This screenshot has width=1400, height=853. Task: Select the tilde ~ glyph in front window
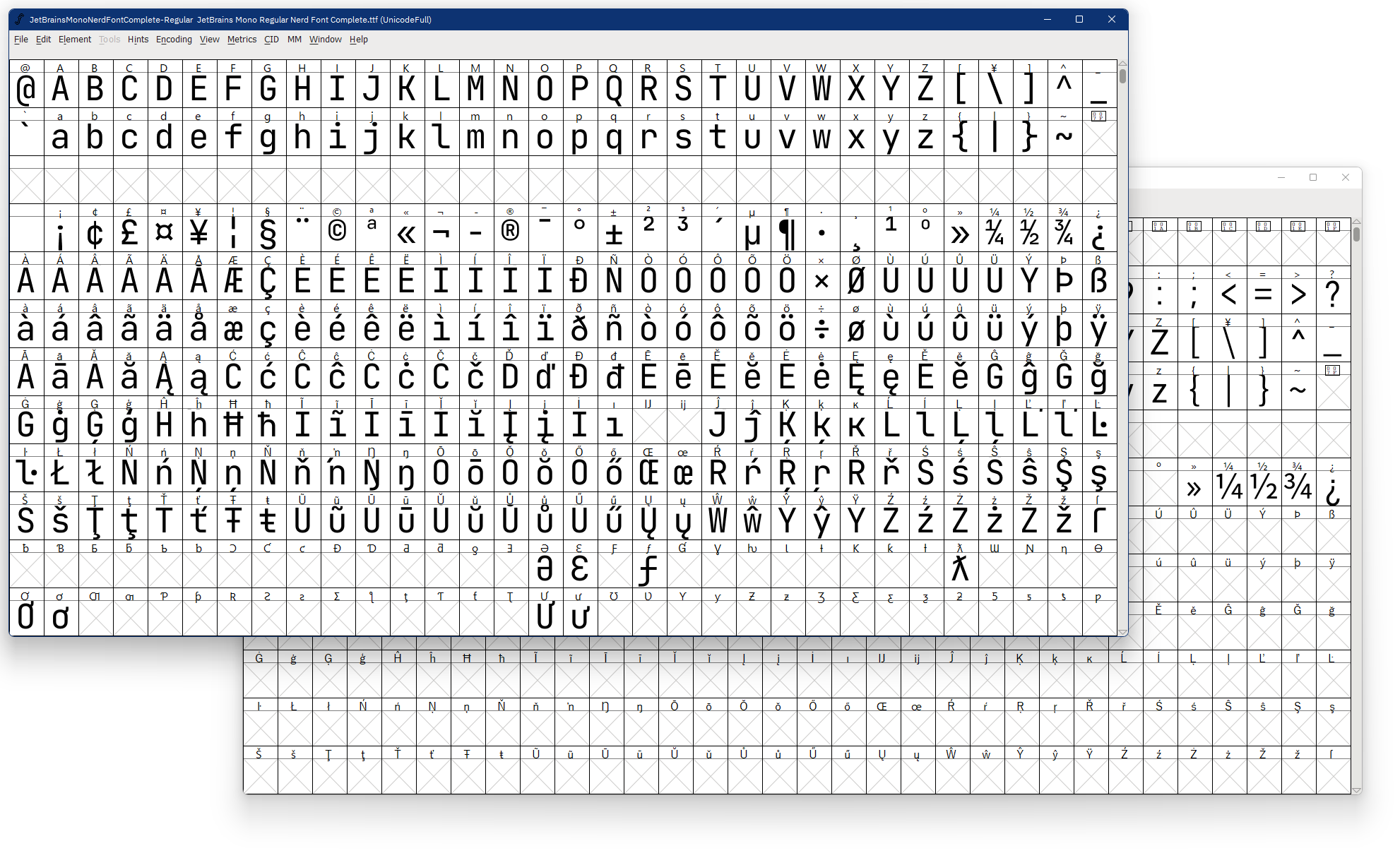tap(1064, 132)
